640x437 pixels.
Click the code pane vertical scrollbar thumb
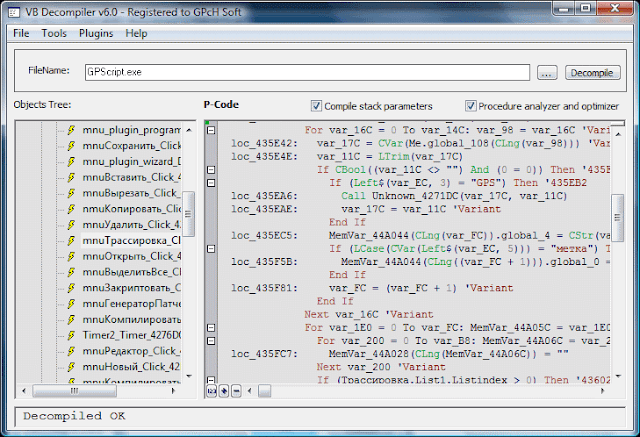[x=618, y=218]
